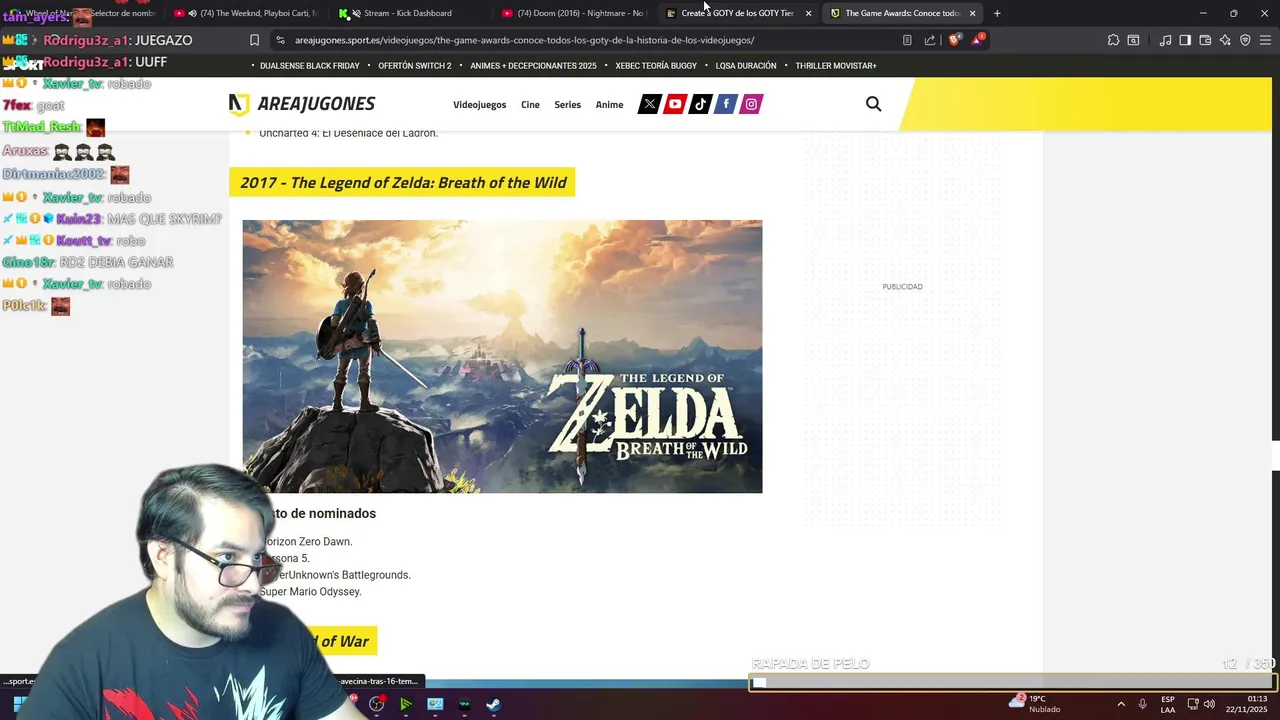This screenshot has width=1280, height=720.
Task: Open the OFERTÓN SWITCH 2 link
Action: 414,66
